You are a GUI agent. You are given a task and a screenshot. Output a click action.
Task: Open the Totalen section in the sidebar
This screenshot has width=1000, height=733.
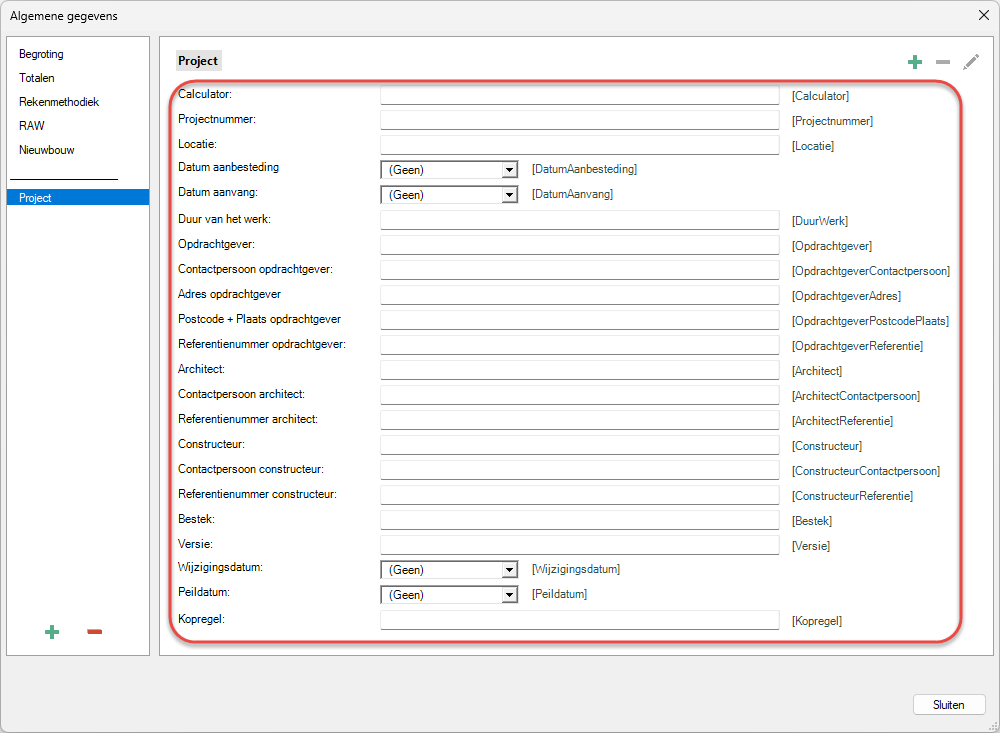[x=37, y=78]
